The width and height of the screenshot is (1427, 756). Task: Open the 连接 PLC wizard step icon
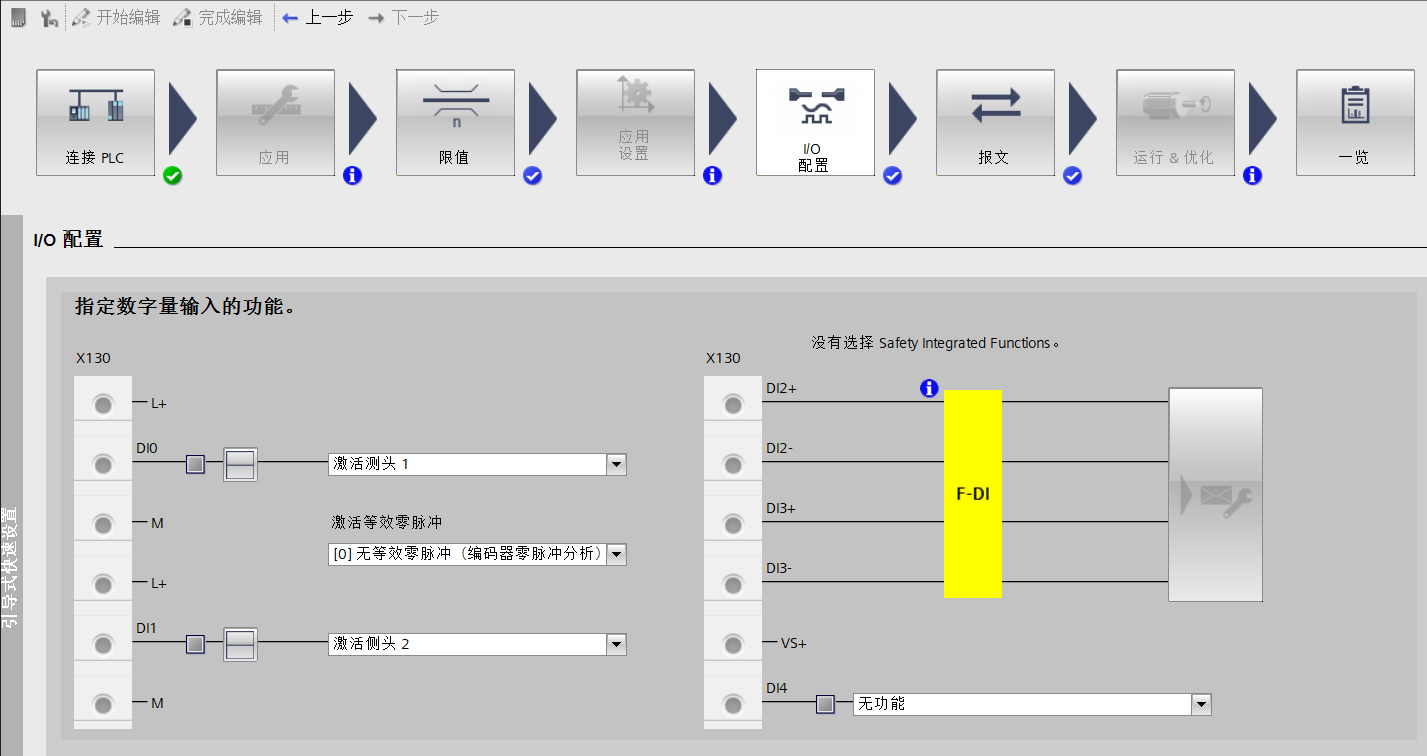[94, 122]
